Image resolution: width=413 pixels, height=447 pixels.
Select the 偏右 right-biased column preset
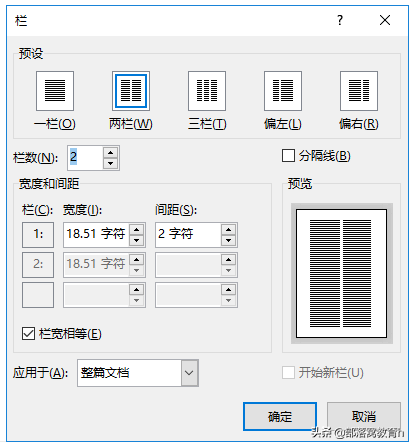pyautogui.click(x=359, y=91)
